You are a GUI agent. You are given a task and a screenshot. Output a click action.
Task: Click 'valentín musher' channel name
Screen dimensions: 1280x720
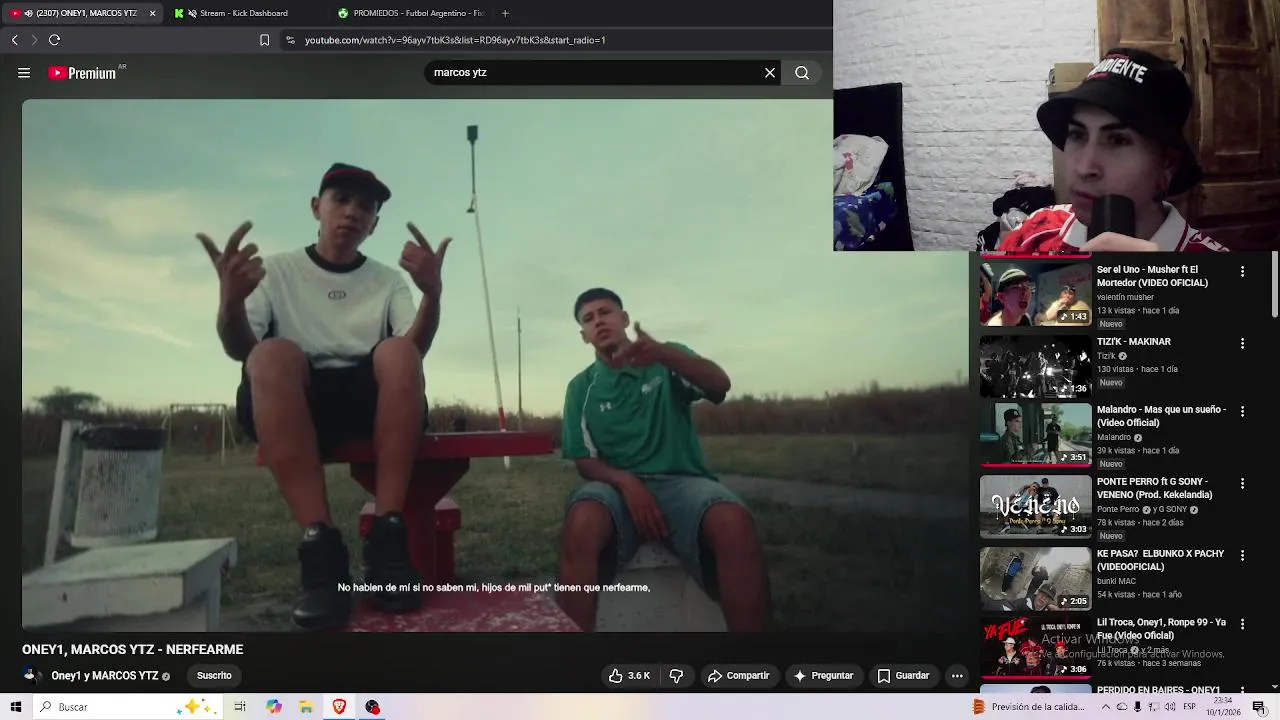[x=1125, y=297]
